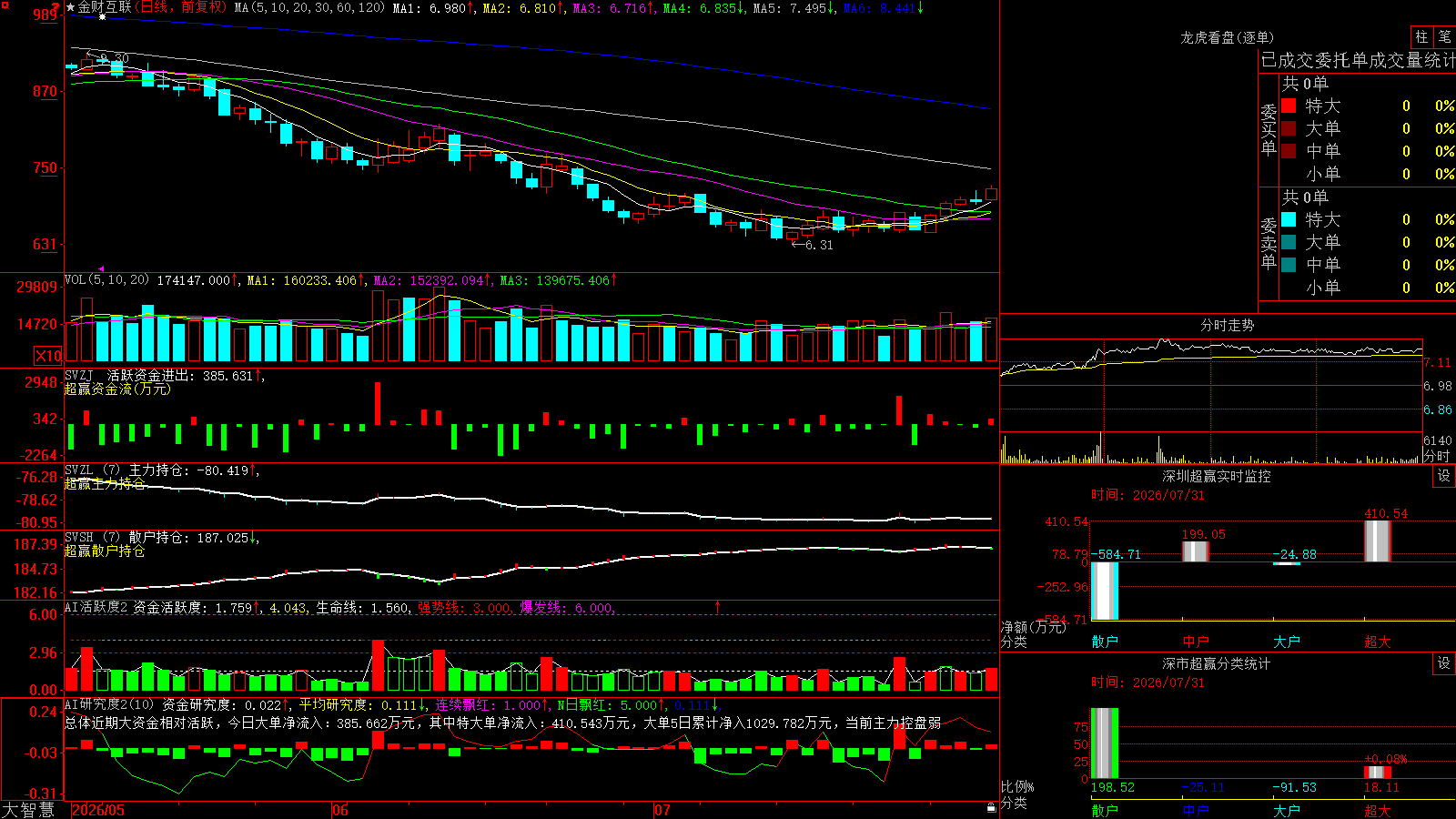Click the 深市超赢分类统计 panel title

coord(1216,663)
